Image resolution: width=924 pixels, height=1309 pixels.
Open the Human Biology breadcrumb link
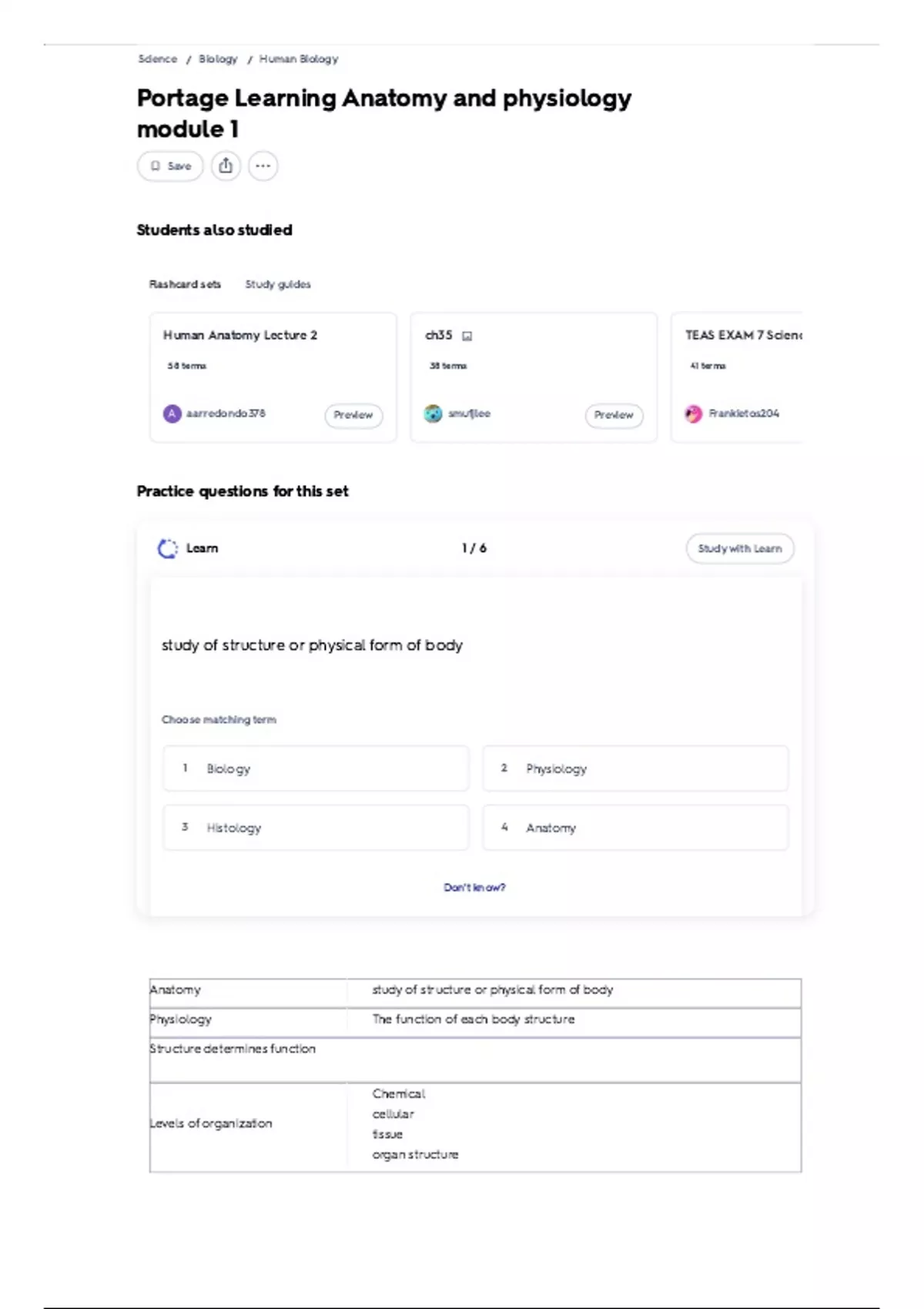[299, 59]
